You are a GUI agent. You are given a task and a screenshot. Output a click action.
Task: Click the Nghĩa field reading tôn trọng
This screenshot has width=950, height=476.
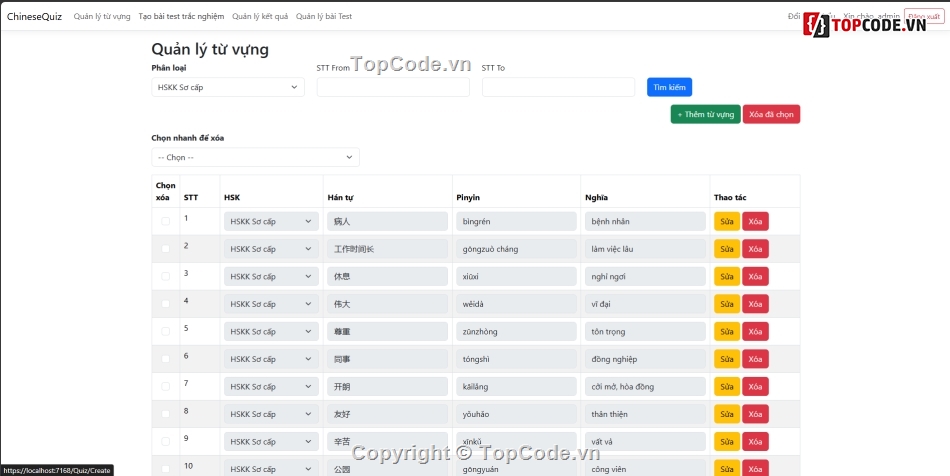coord(645,332)
